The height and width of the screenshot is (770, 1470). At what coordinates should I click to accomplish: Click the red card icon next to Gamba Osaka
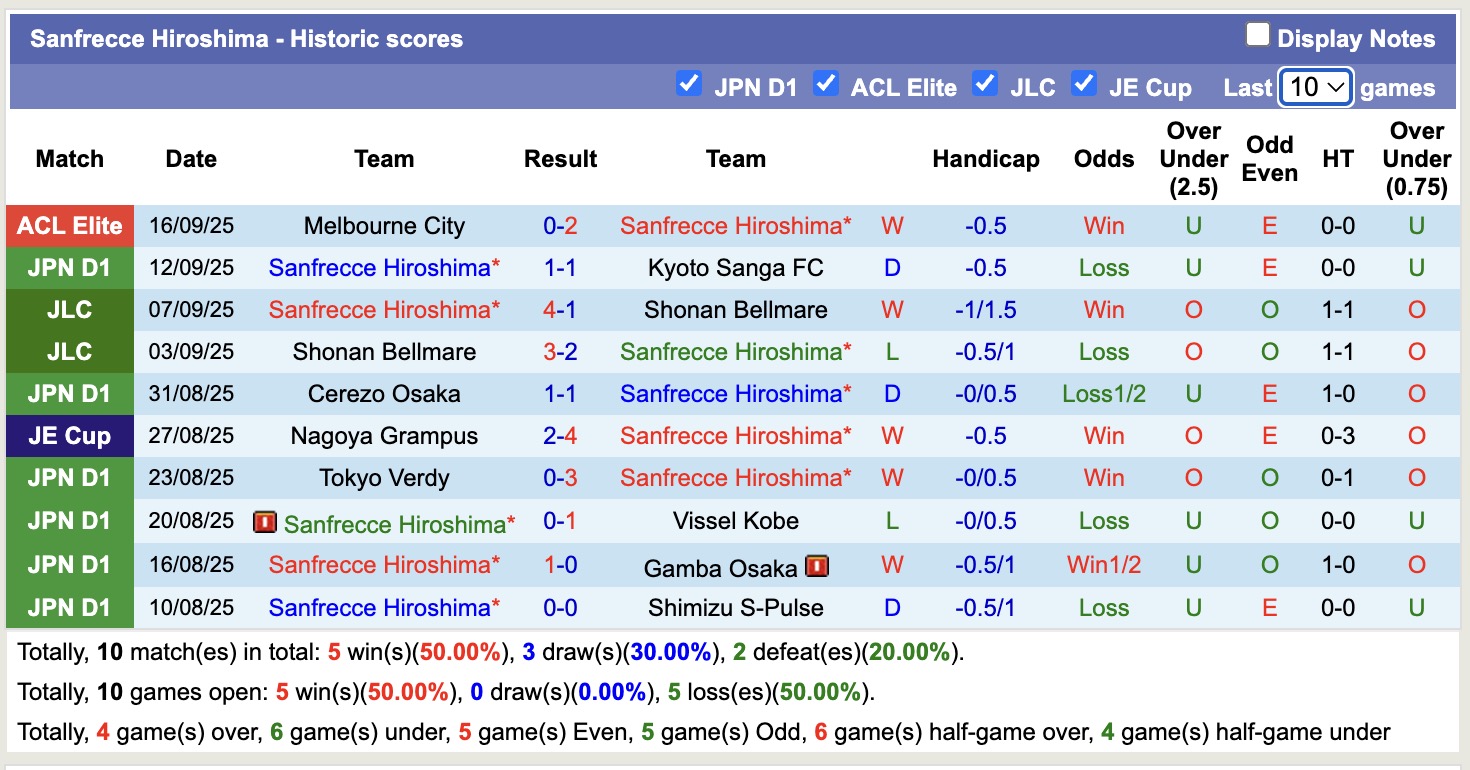[x=818, y=566]
